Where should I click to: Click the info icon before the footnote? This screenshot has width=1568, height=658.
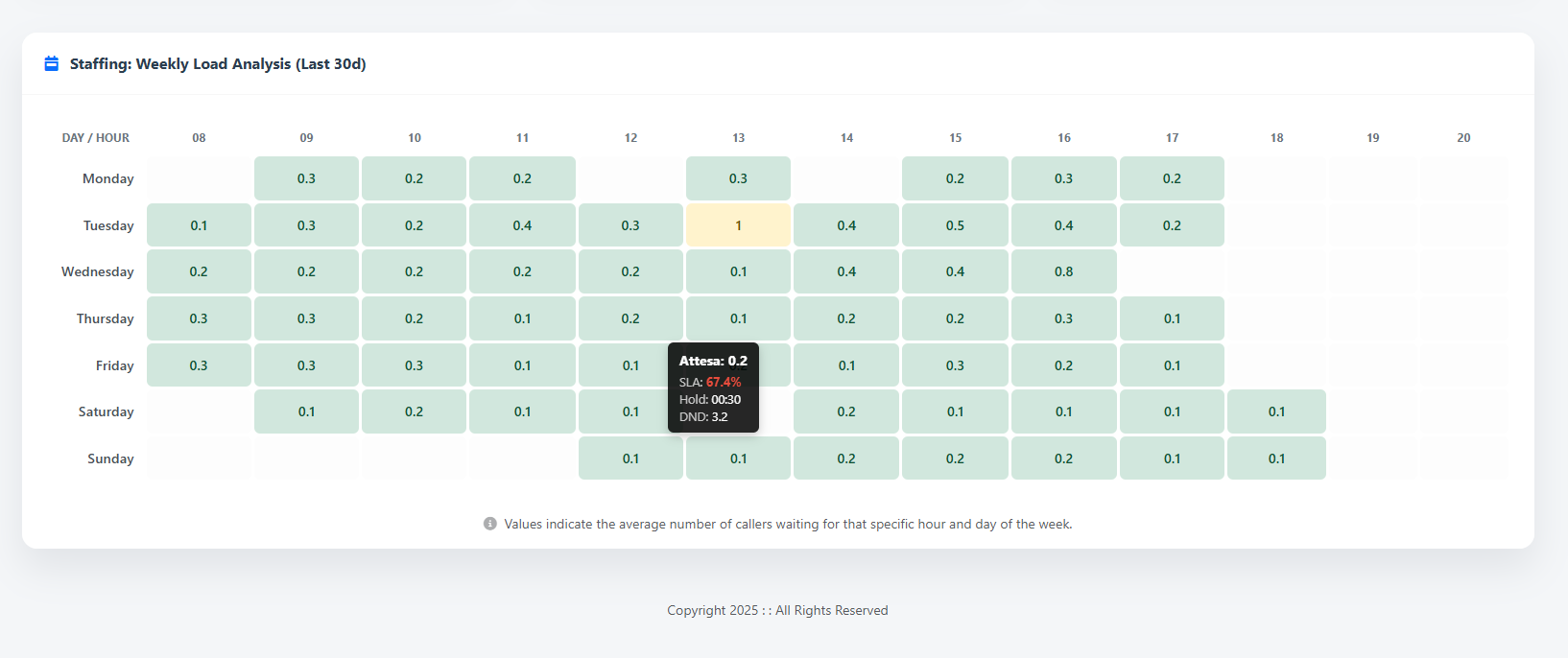(490, 524)
